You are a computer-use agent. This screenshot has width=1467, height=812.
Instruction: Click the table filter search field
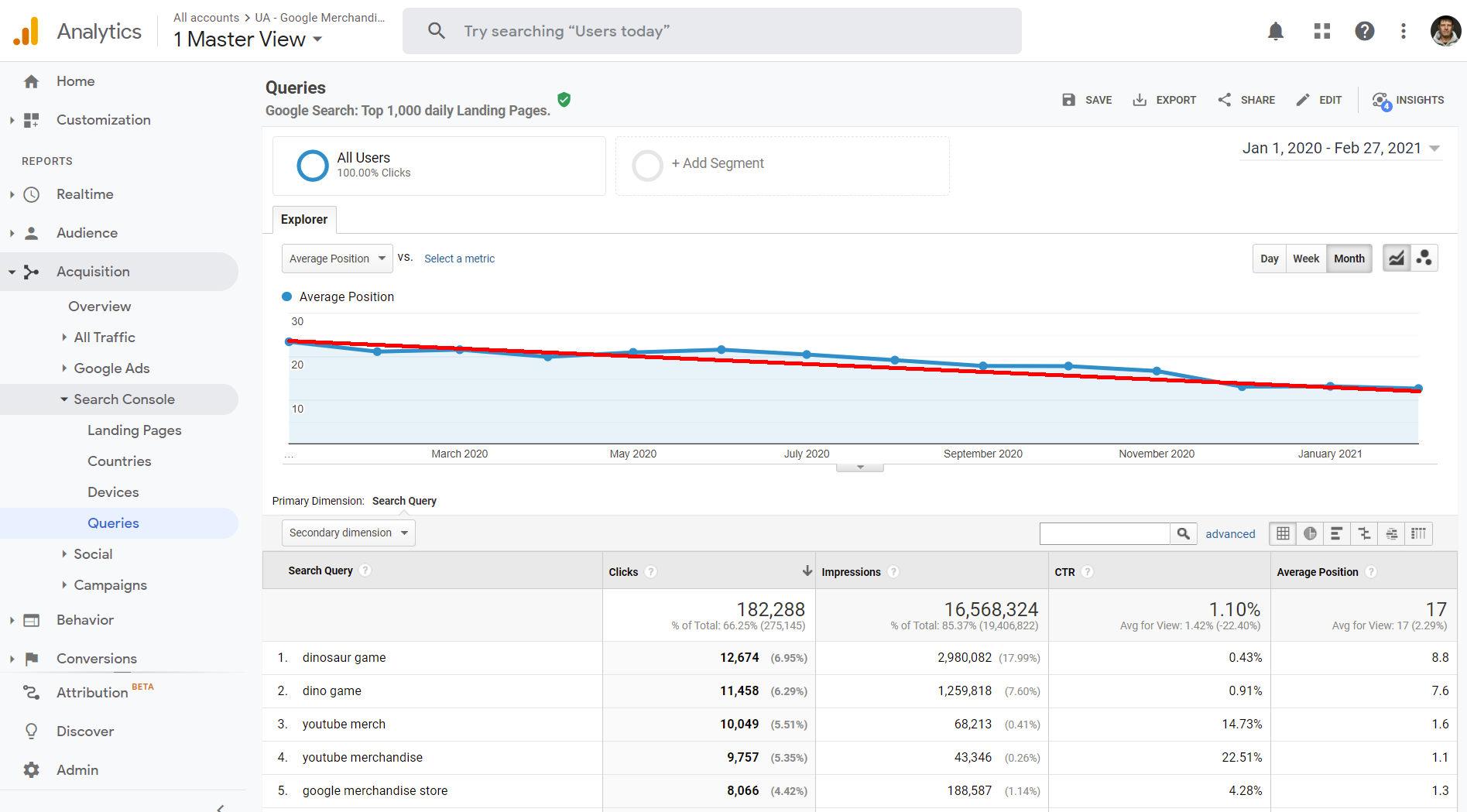1104,533
